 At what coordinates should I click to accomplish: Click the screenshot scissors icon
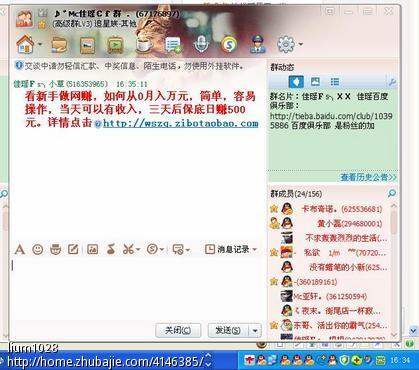(x=128, y=249)
